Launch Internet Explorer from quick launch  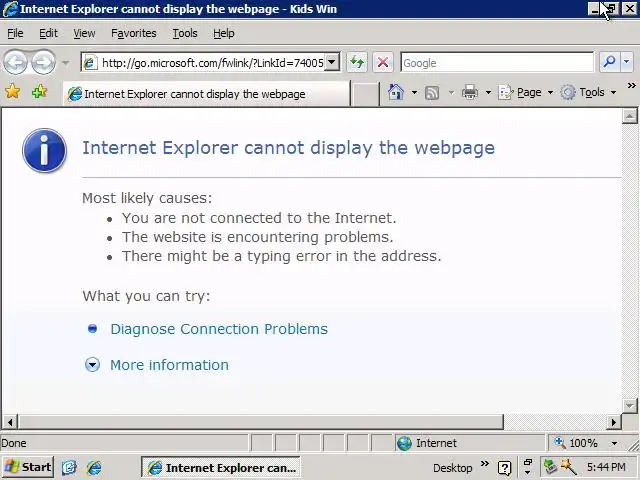94,468
